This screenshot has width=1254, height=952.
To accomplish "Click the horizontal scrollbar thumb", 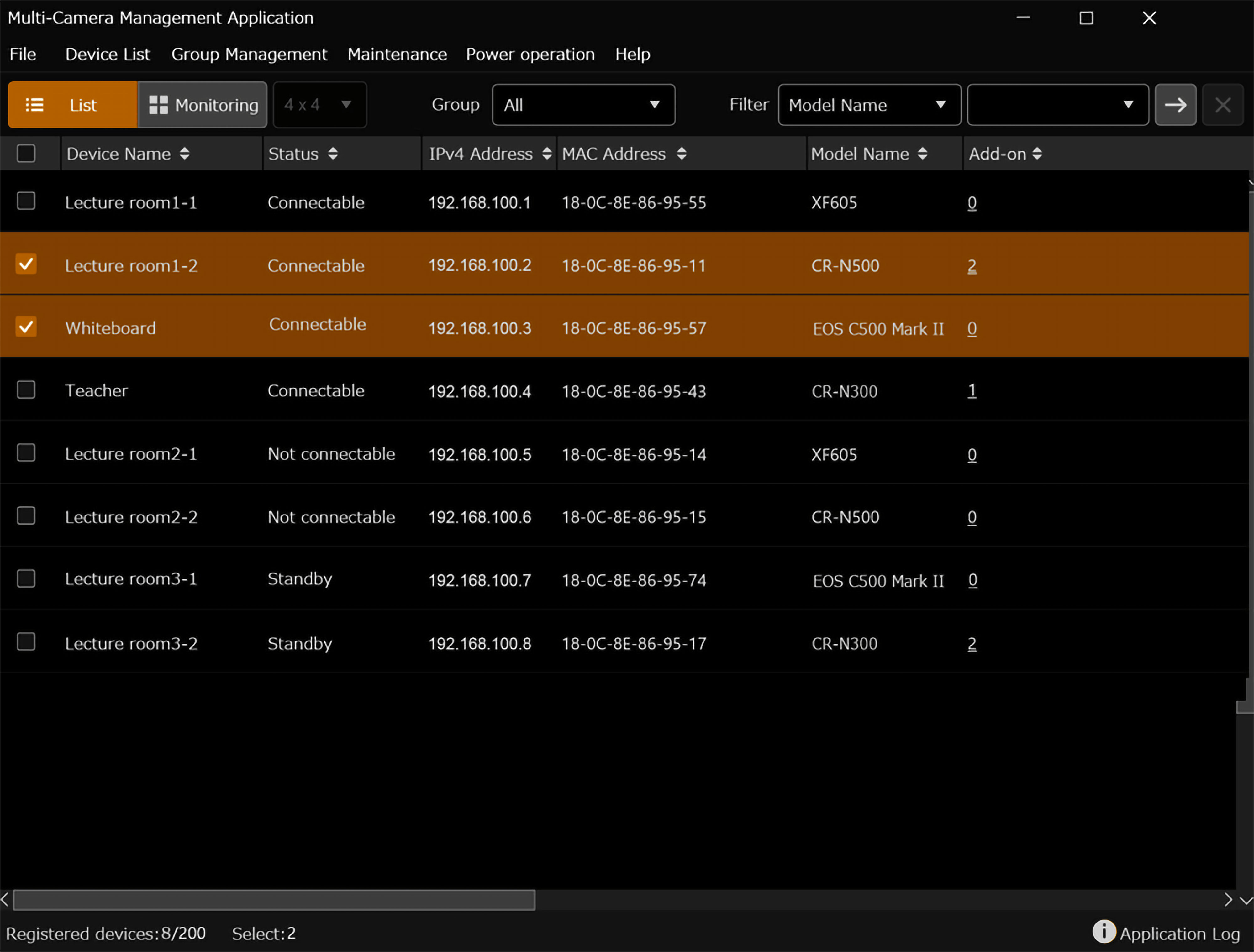I will (x=274, y=900).
